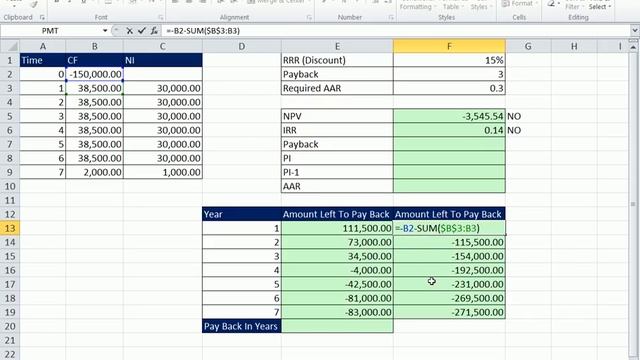Screen dimensions: 640x360
Task: Click the Select All corner of the grid
Action: click(x=10, y=46)
